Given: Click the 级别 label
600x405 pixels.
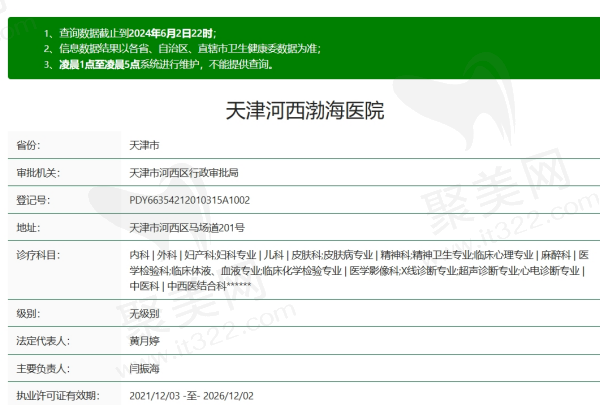Looking at the screenshot, I should pyautogui.click(x=28, y=314).
